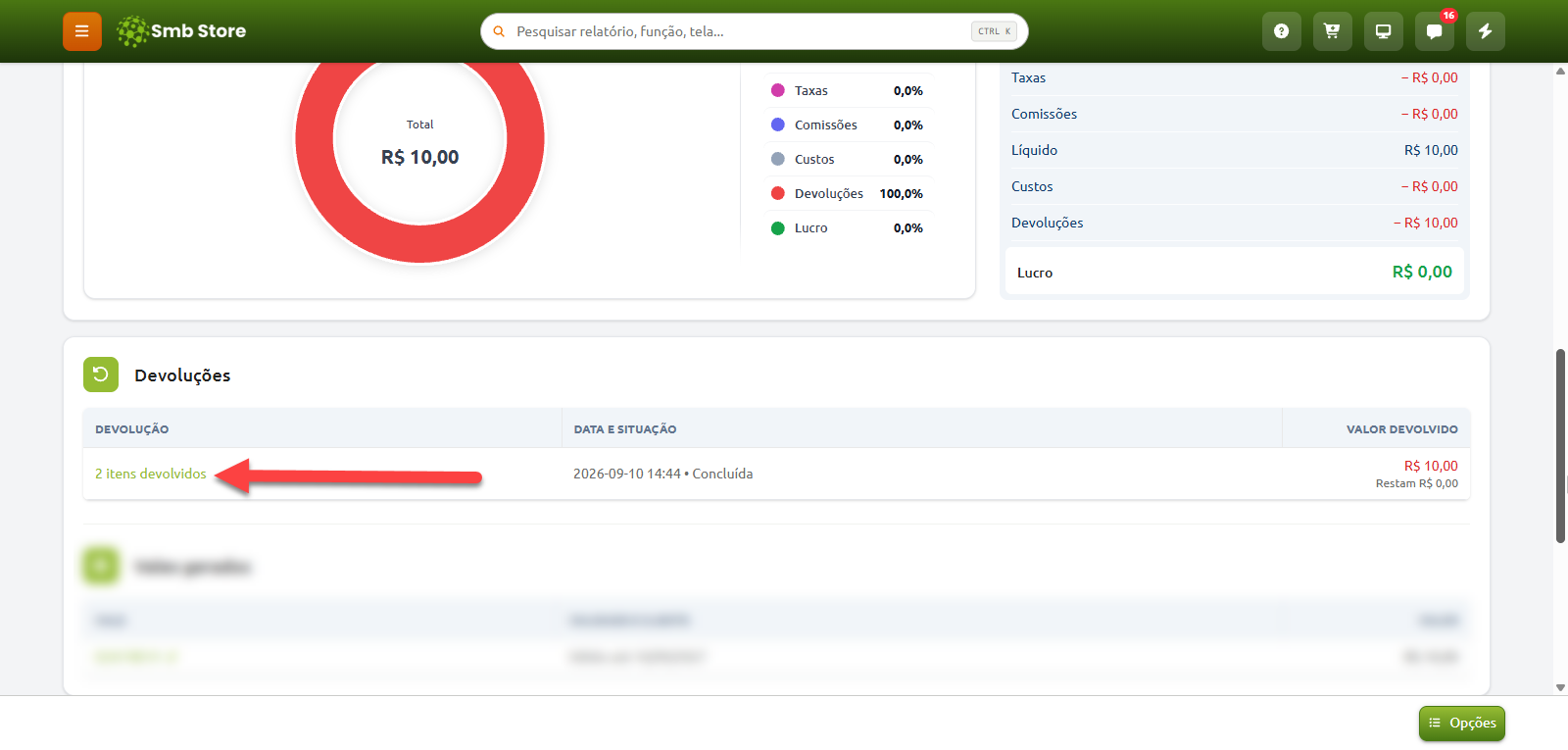This screenshot has height=750, width=1568.
Task: Select the Devoluções red legend dot
Action: pos(778,193)
